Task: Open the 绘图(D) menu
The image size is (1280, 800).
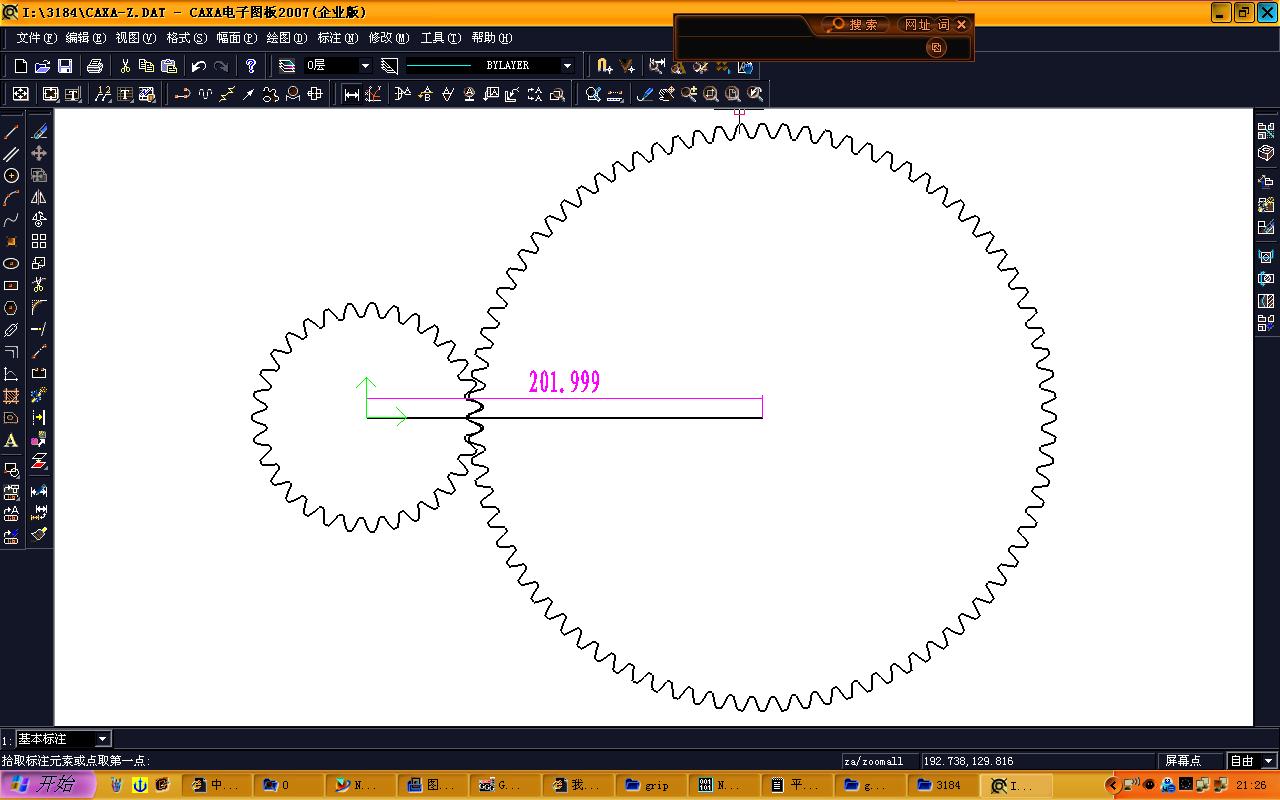Action: point(286,38)
